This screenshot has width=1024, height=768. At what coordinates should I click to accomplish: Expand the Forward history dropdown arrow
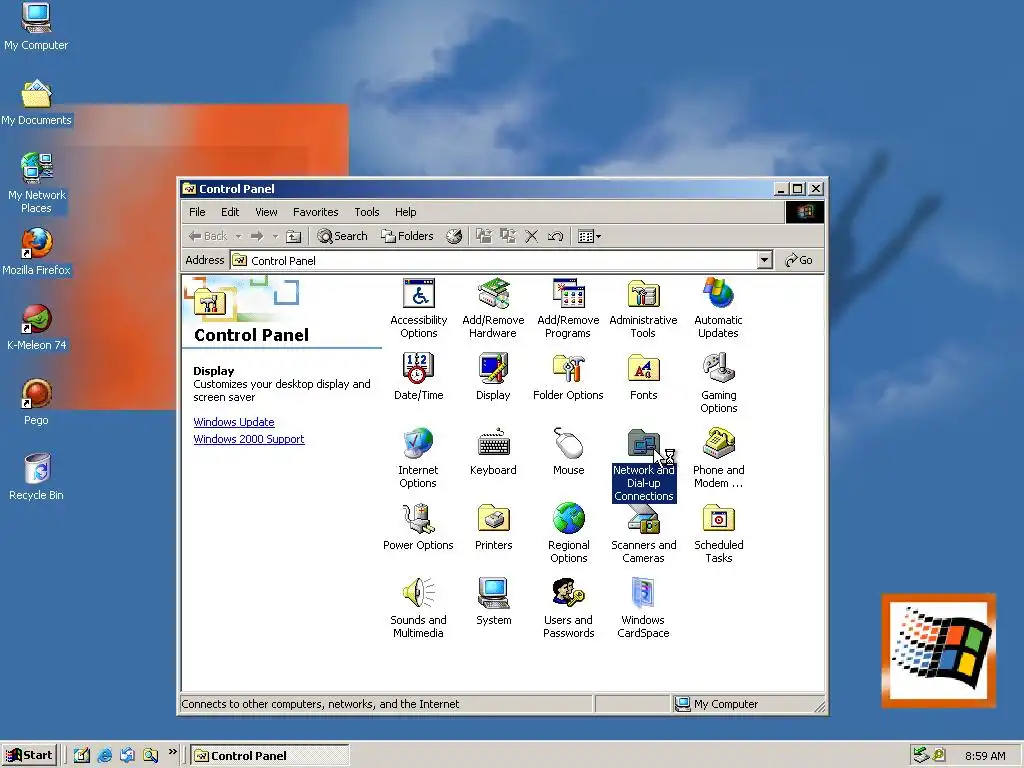275,236
